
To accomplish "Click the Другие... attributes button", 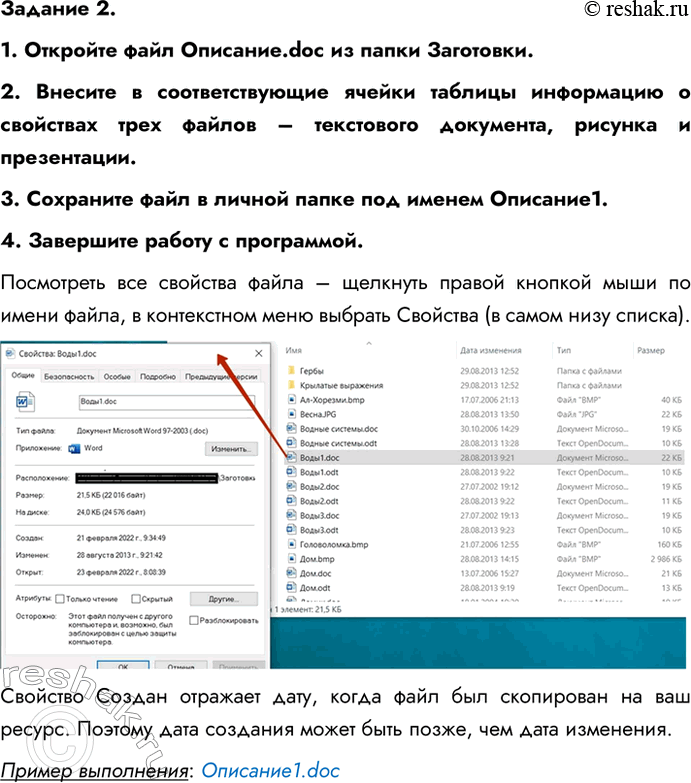I will pos(221,598).
